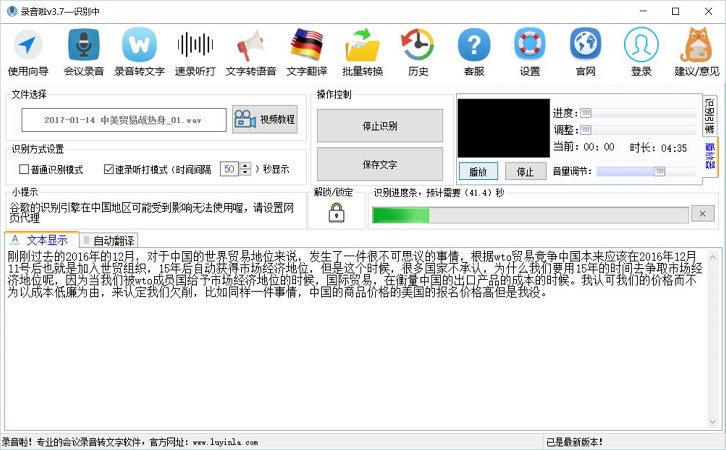Enable 普通识别模式 checkbox

coord(25,170)
